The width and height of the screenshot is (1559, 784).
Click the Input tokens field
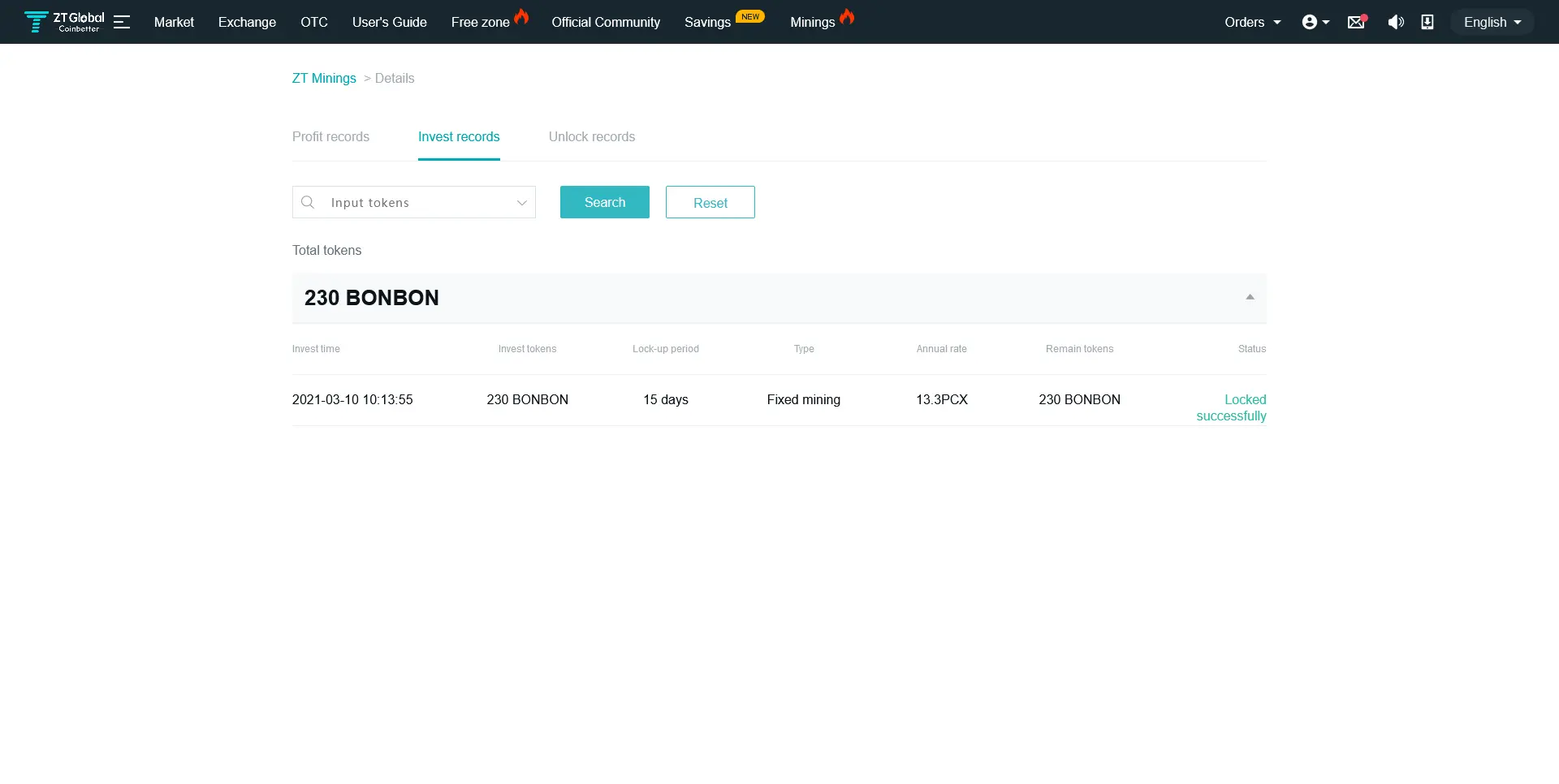[x=414, y=202]
